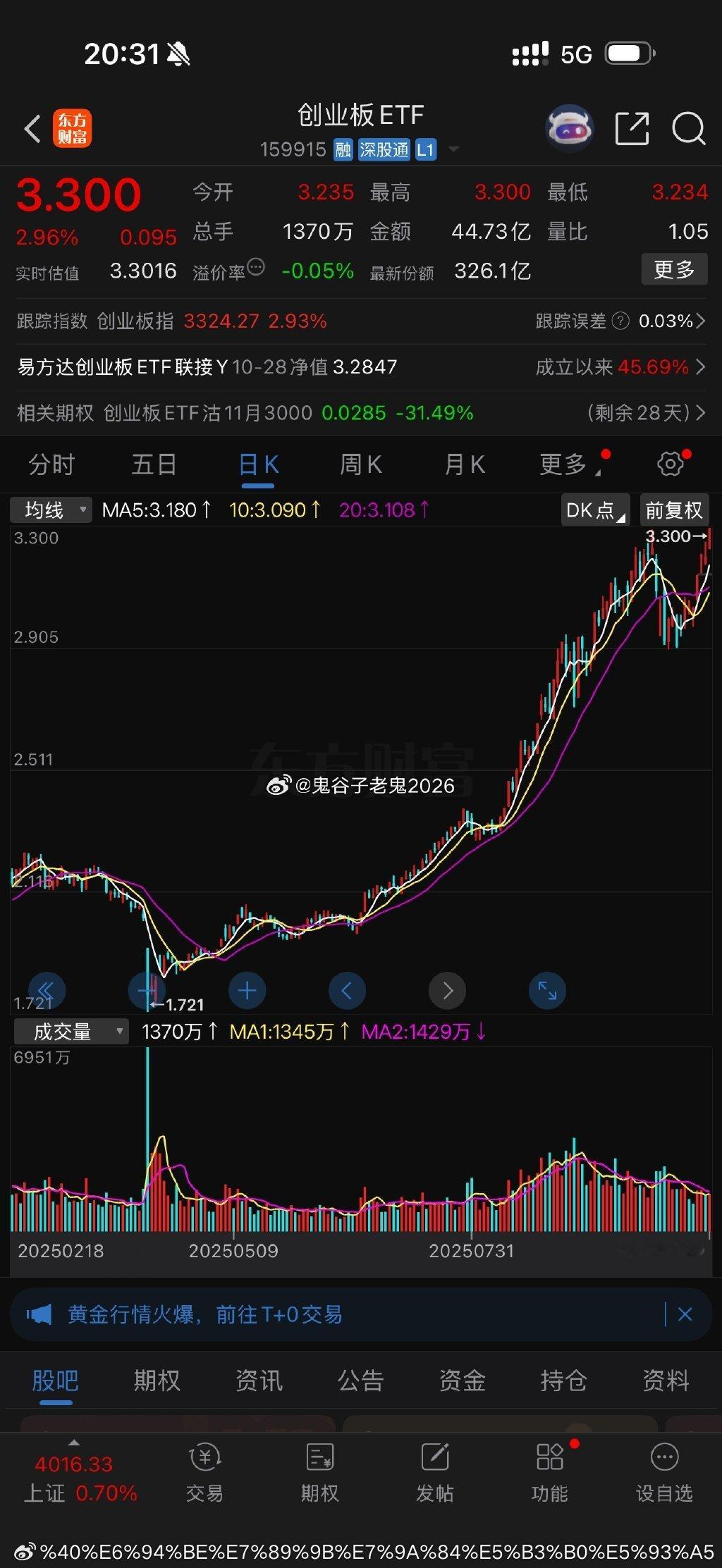Expand 跟踪误差 0.03% chevron
The height and width of the screenshot is (1568, 722).
point(700,321)
